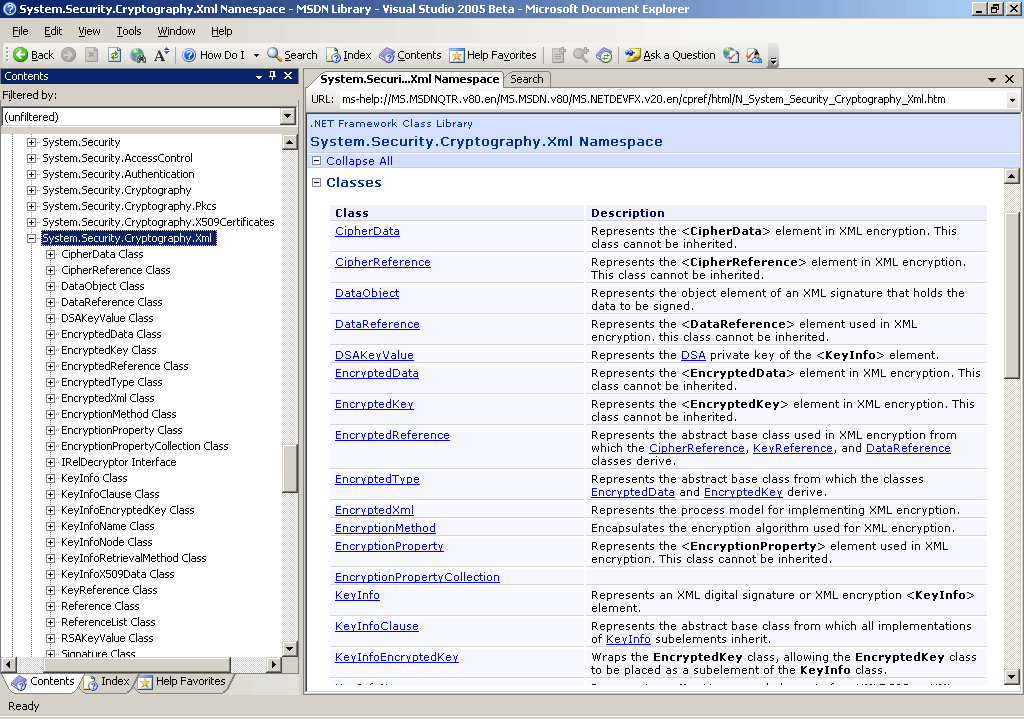Open the How Do I dropdown arrow
The height and width of the screenshot is (719, 1024).
(x=256, y=55)
